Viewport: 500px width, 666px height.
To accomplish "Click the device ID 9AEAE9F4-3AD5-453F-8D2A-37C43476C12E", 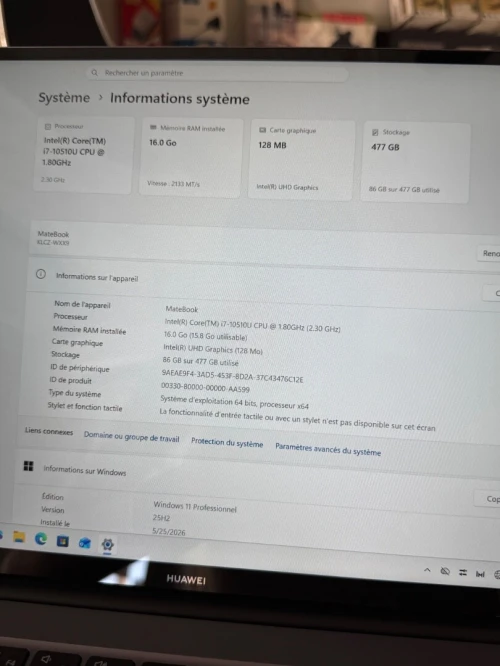I will pyautogui.click(x=232, y=376).
